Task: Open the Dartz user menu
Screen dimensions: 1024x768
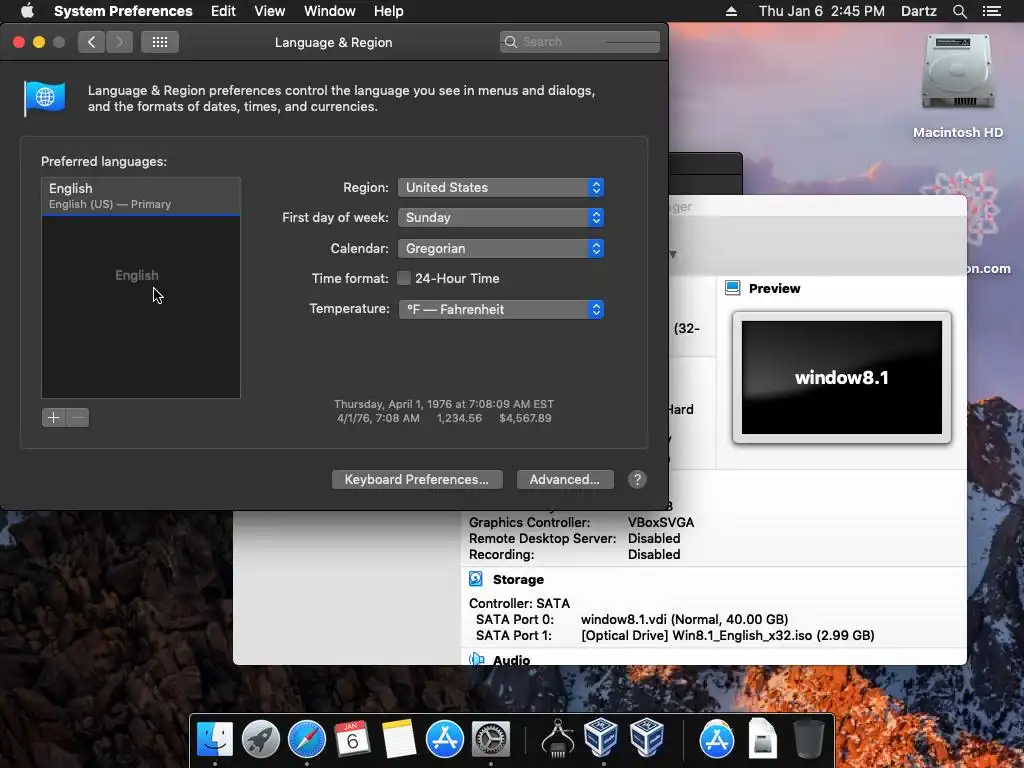Action: [x=918, y=11]
